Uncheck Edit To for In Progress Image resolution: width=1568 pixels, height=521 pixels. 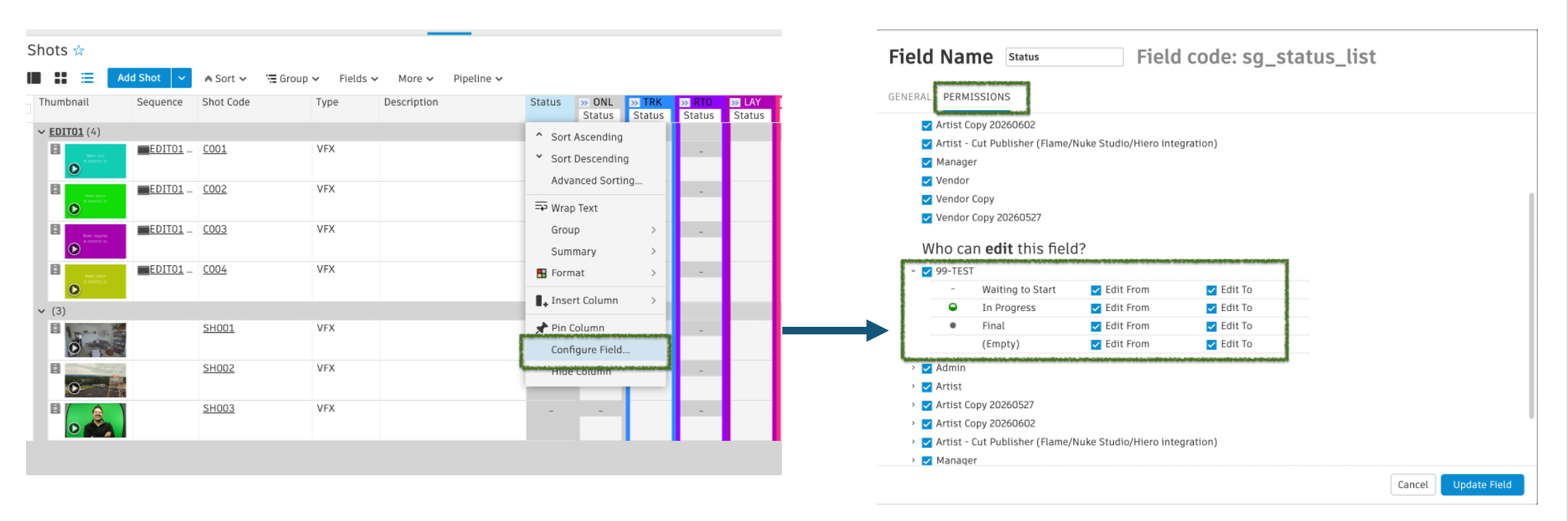click(1212, 309)
